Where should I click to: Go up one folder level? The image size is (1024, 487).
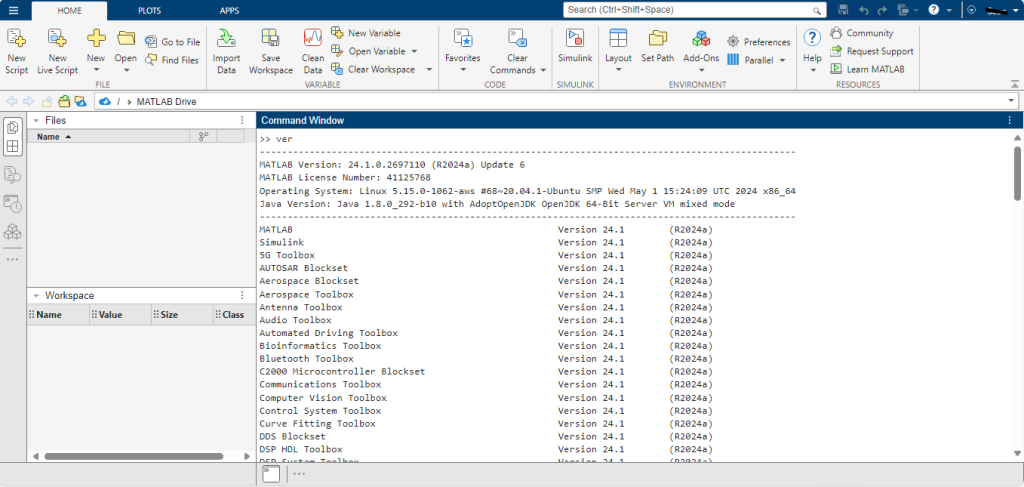pyautogui.click(x=46, y=102)
